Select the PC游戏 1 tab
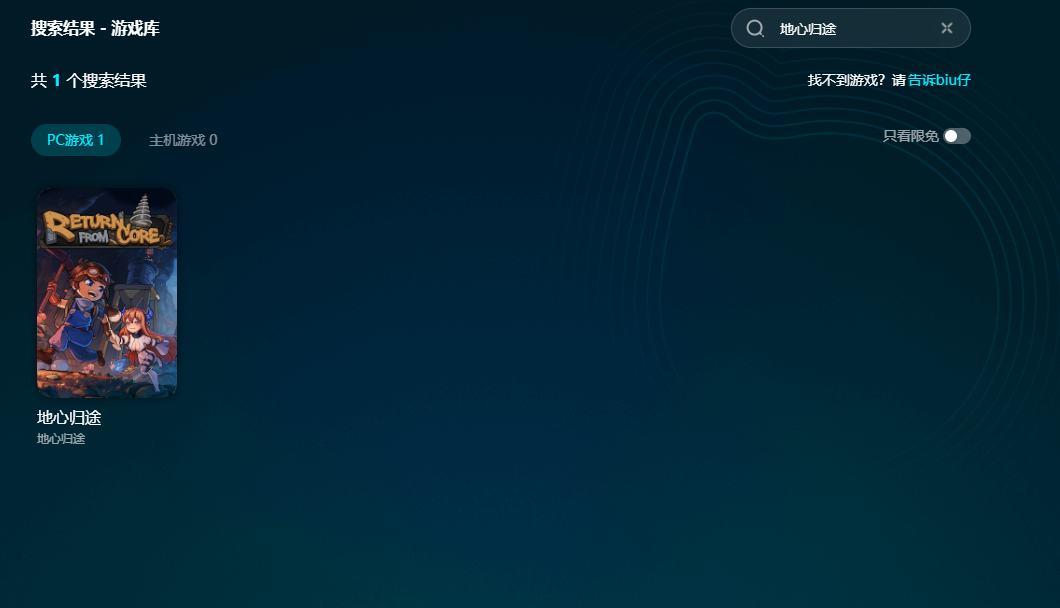This screenshot has width=1060, height=608. coord(76,140)
